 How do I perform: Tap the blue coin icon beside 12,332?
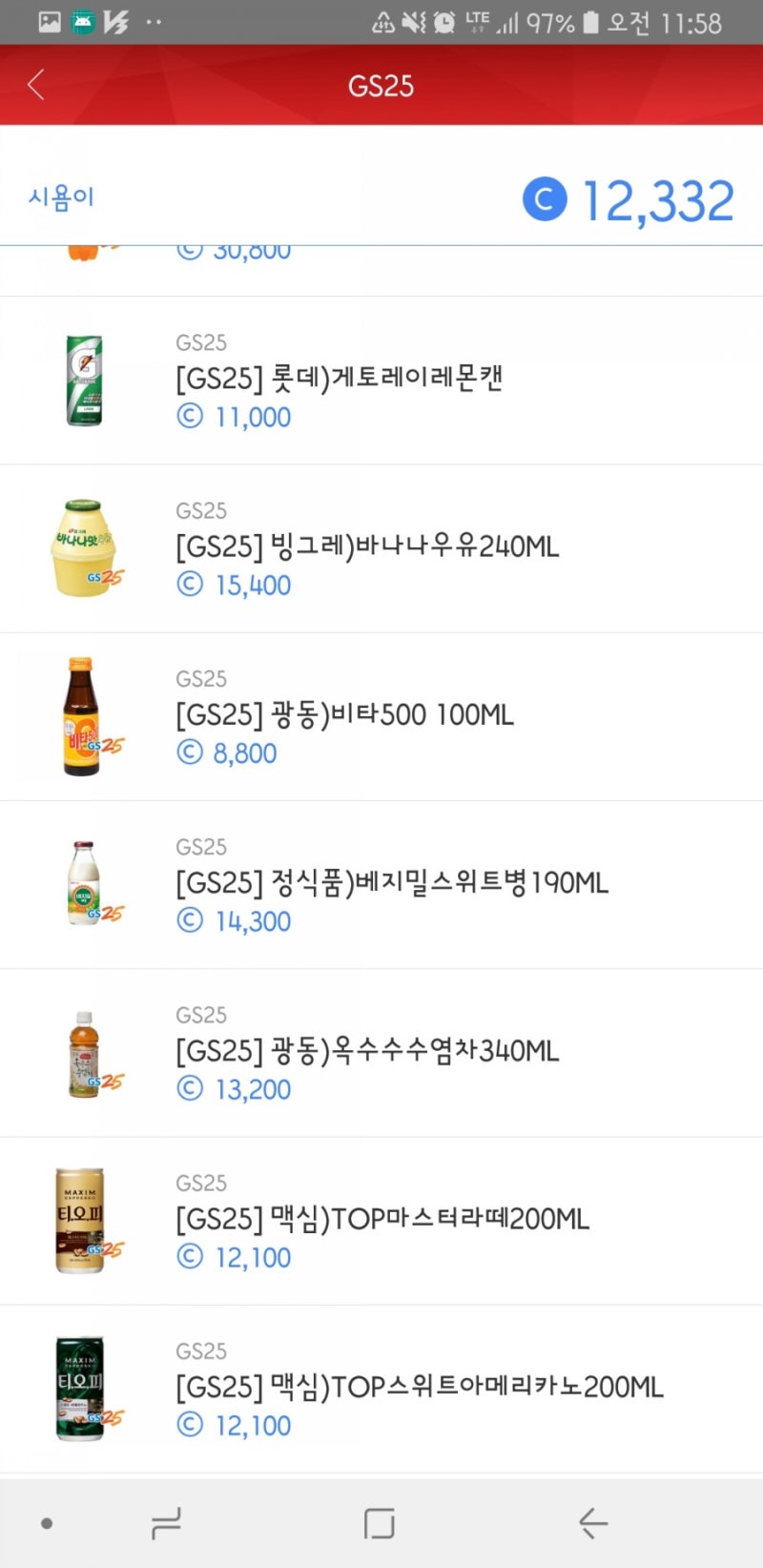[545, 199]
